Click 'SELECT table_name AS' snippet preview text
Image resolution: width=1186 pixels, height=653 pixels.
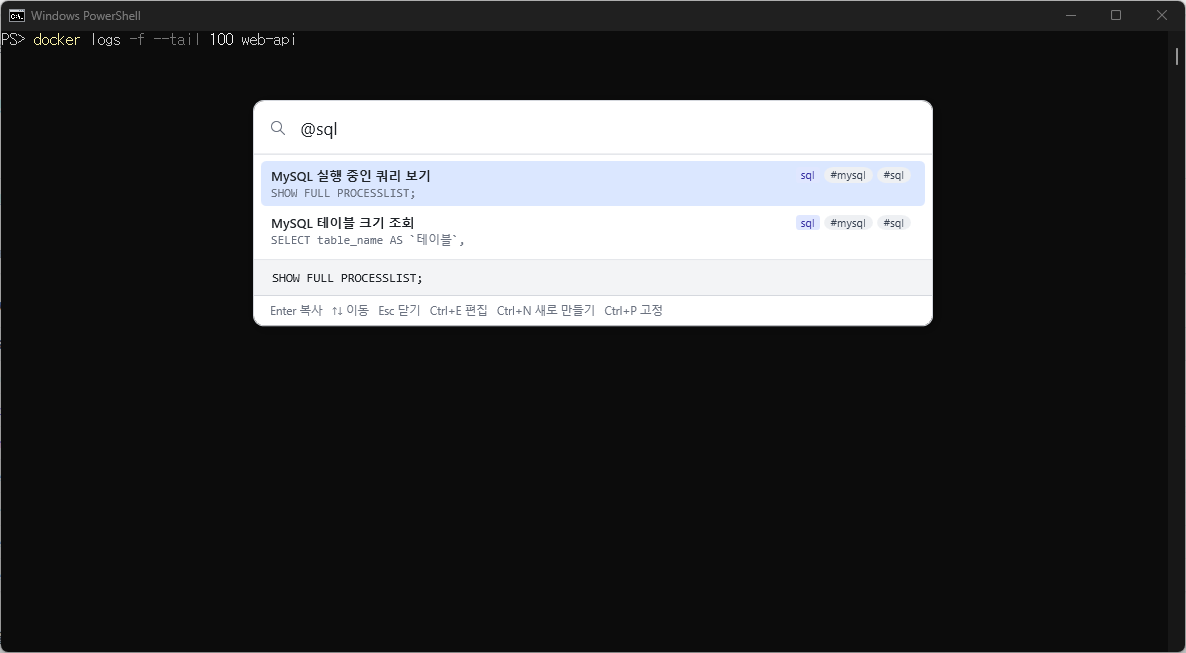(x=367, y=241)
